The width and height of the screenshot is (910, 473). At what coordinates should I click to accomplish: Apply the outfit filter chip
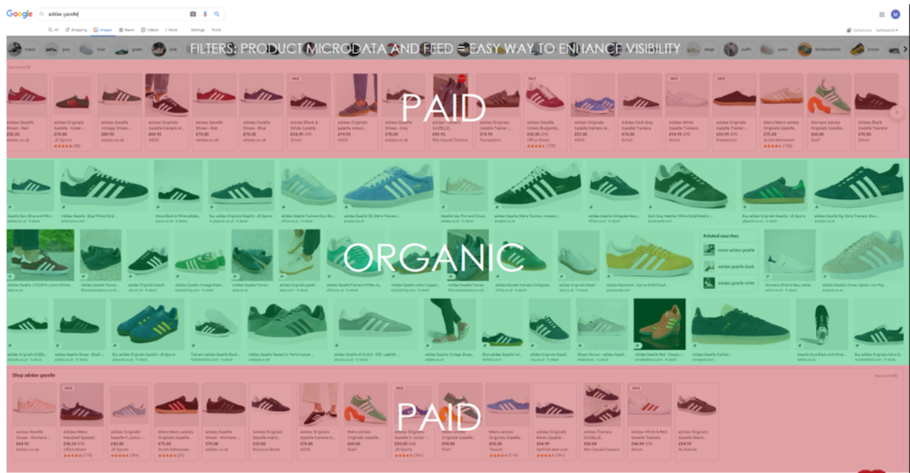[x=738, y=49]
